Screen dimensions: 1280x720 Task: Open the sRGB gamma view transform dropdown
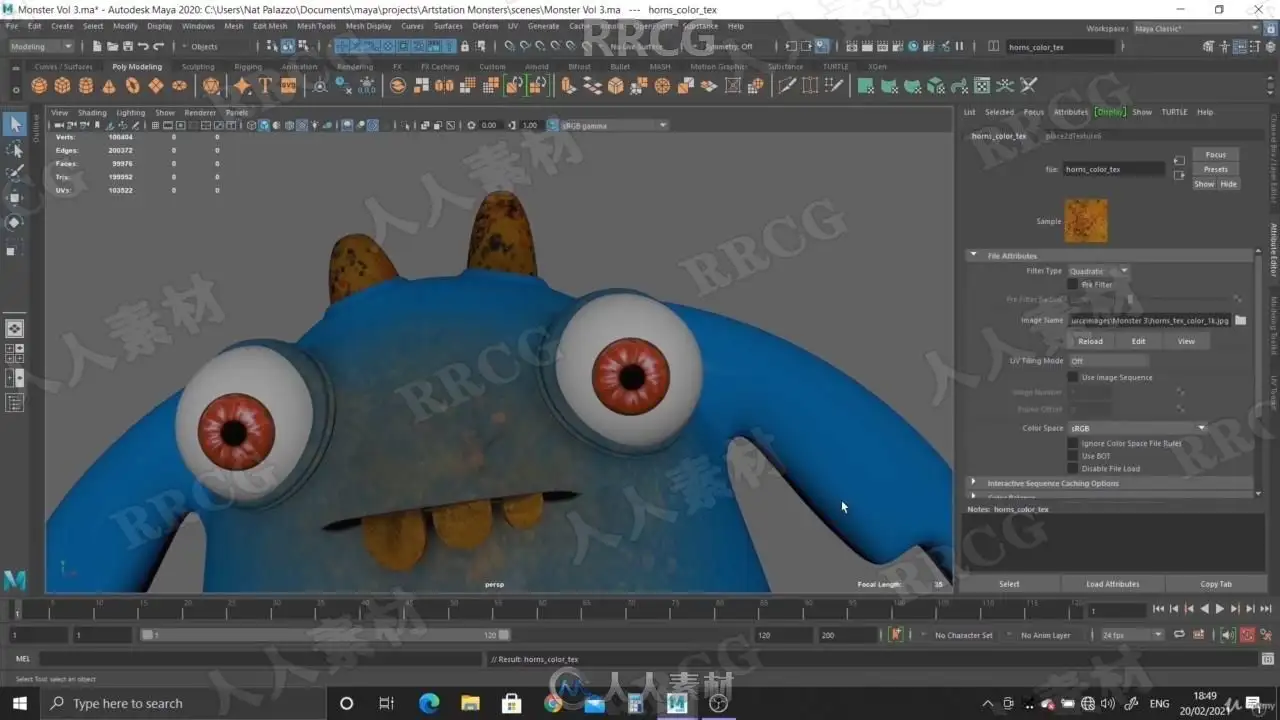point(613,125)
